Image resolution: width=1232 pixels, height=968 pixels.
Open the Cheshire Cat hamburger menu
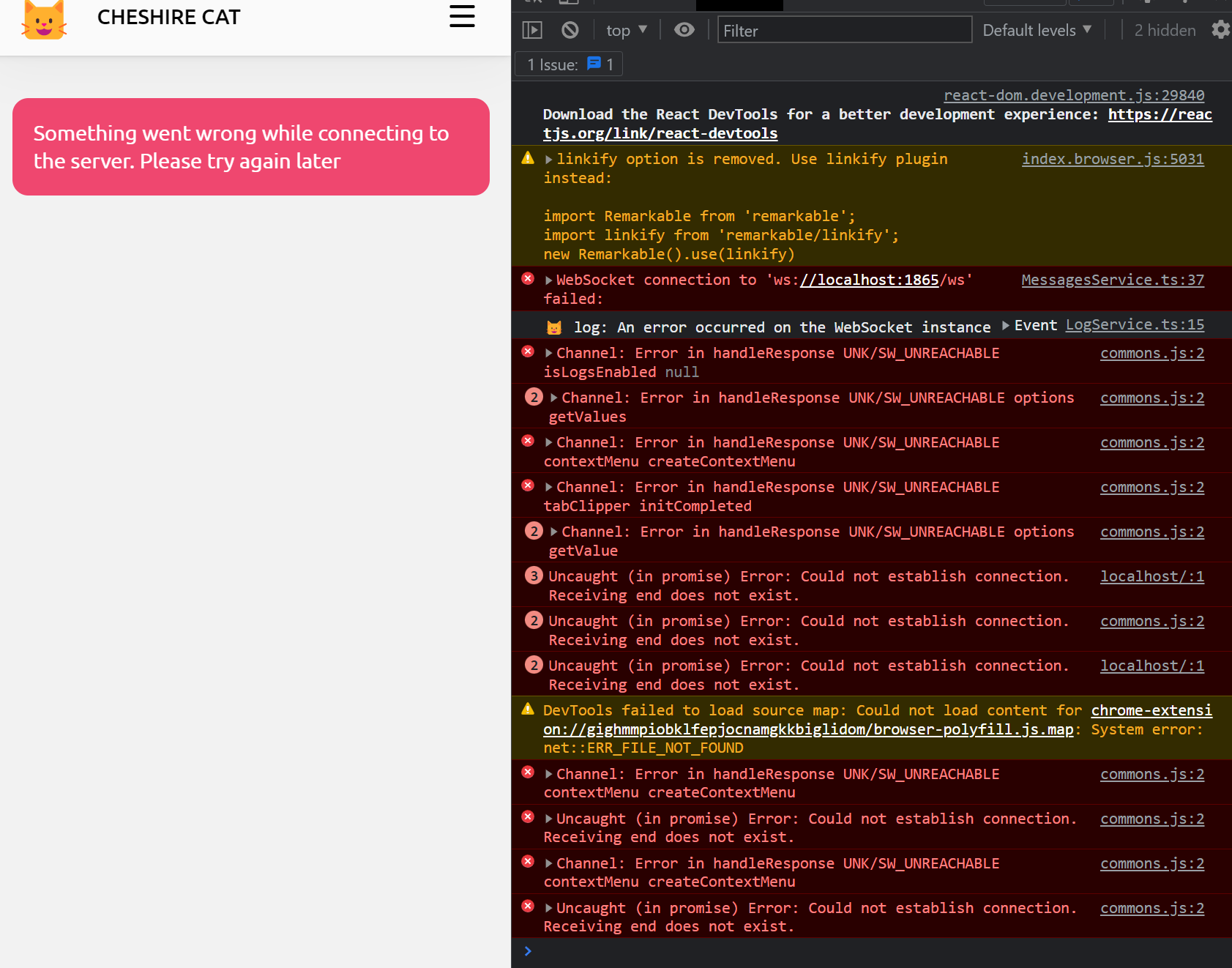tap(462, 16)
